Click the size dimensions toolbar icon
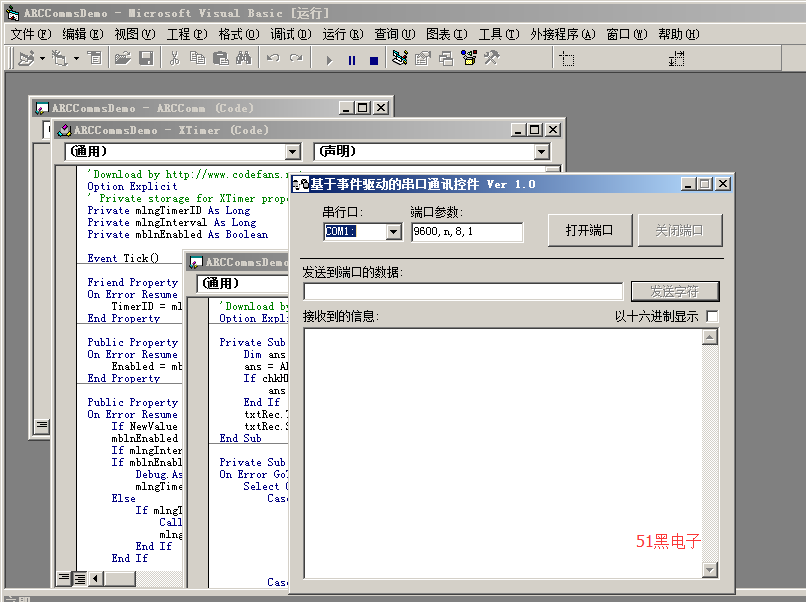The image size is (806, 602). 676,59
